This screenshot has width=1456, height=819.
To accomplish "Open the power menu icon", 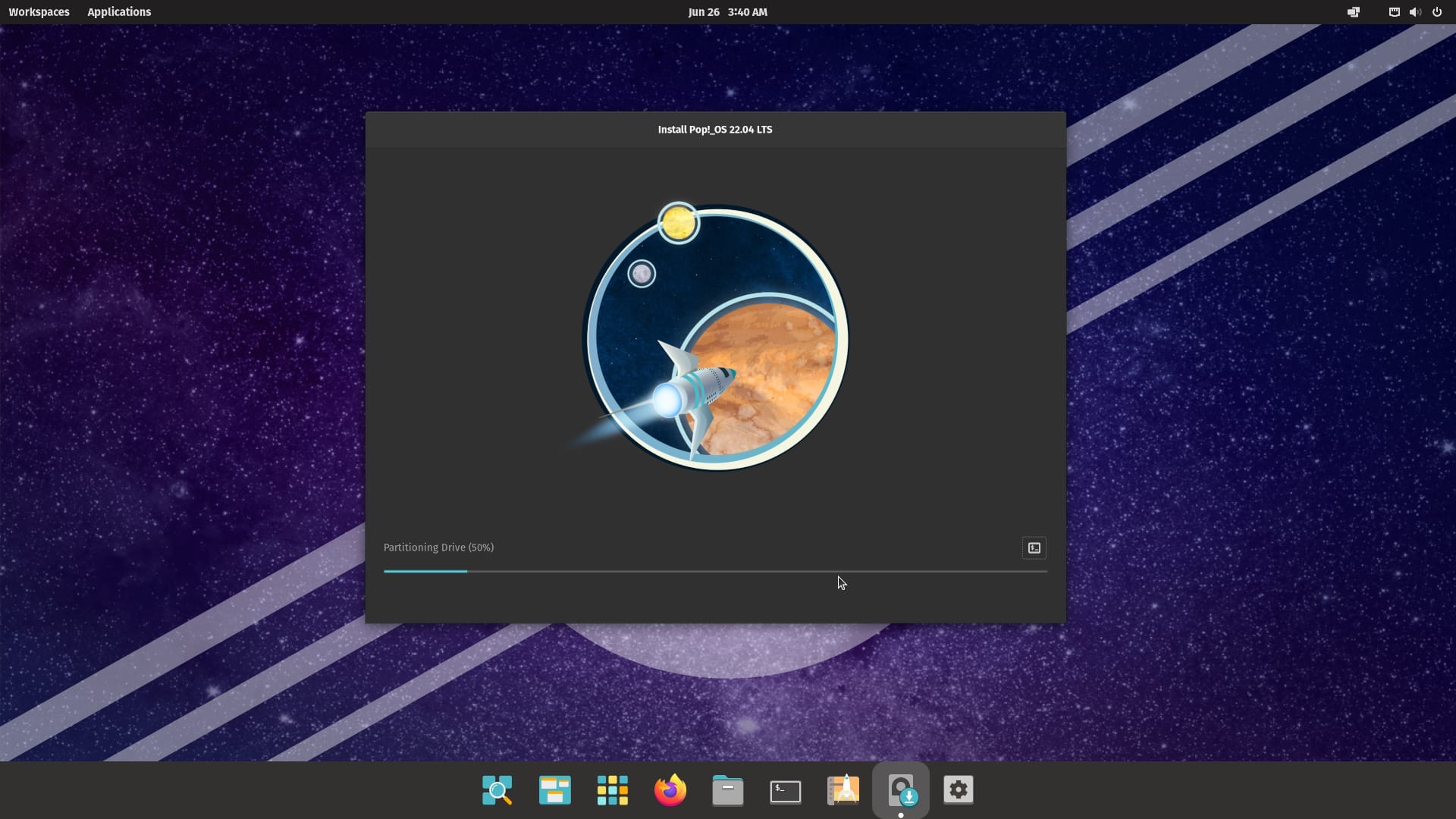I will click(1436, 12).
